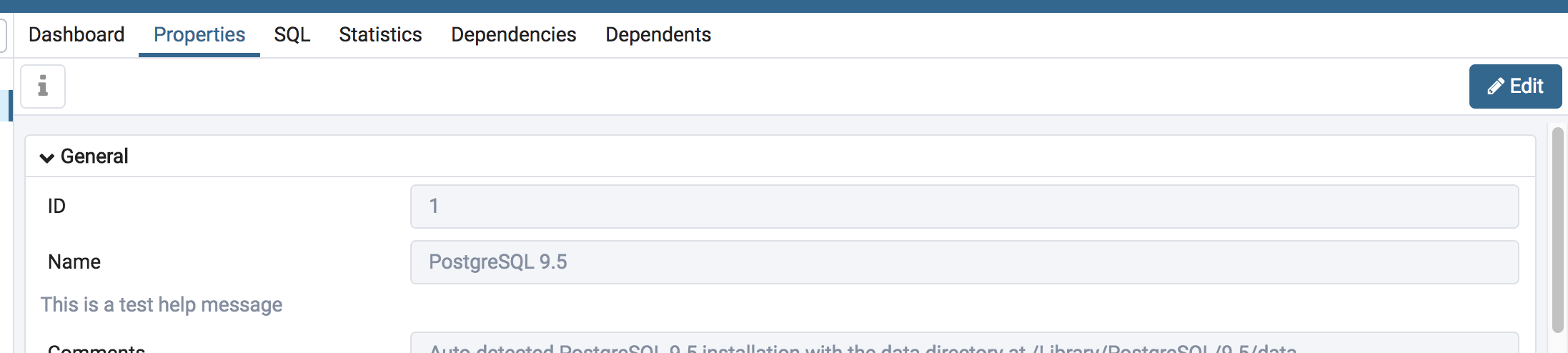The height and width of the screenshot is (353, 1568).
Task: Switch to the Dependents tab
Action: tap(658, 34)
